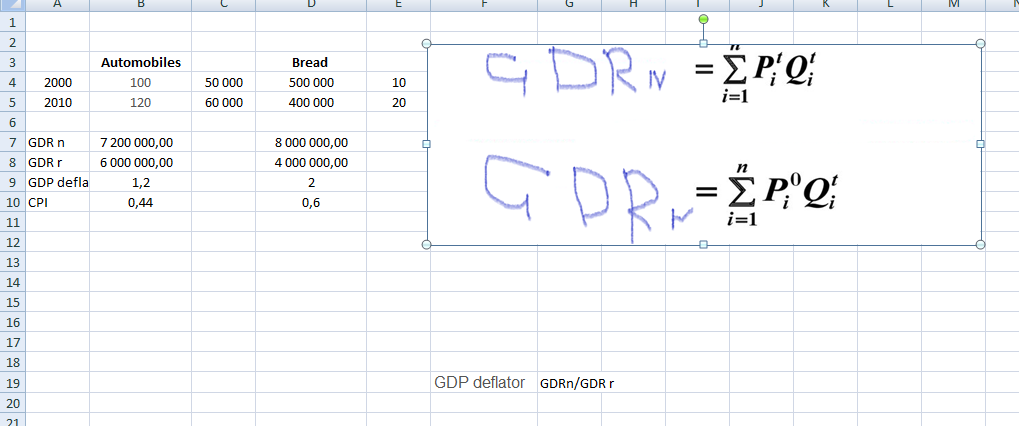
Task: Click the GDP deflator label in row 19
Action: pyautogui.click(x=479, y=382)
